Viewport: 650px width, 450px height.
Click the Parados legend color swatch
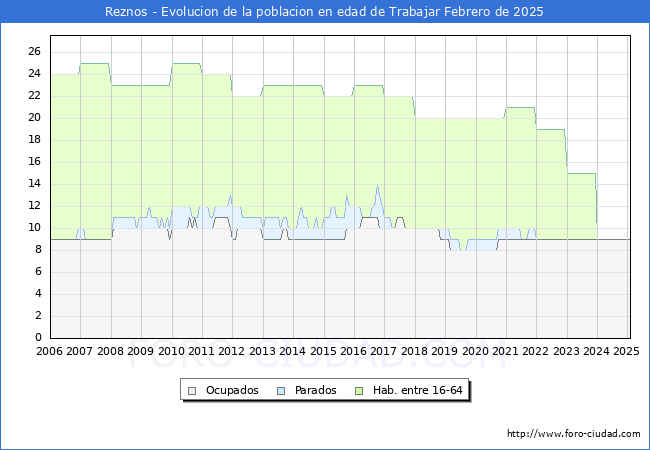coord(281,391)
